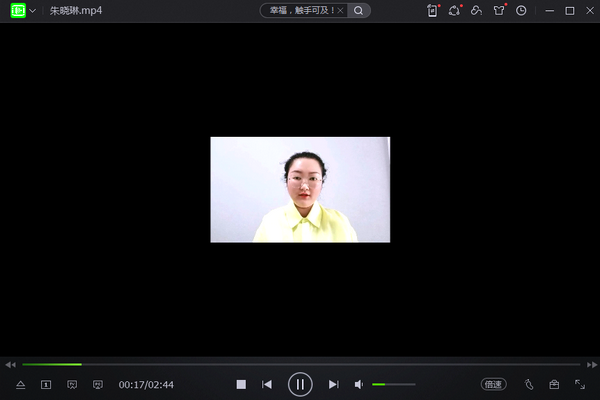
Task: Open the toolbox icon
Action: (x=554, y=384)
